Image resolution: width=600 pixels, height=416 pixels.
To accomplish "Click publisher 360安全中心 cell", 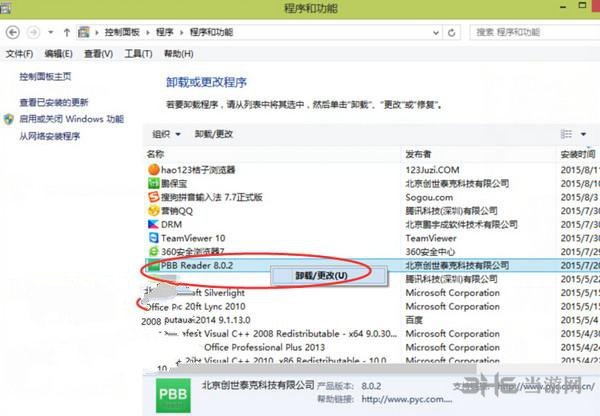I will [430, 251].
